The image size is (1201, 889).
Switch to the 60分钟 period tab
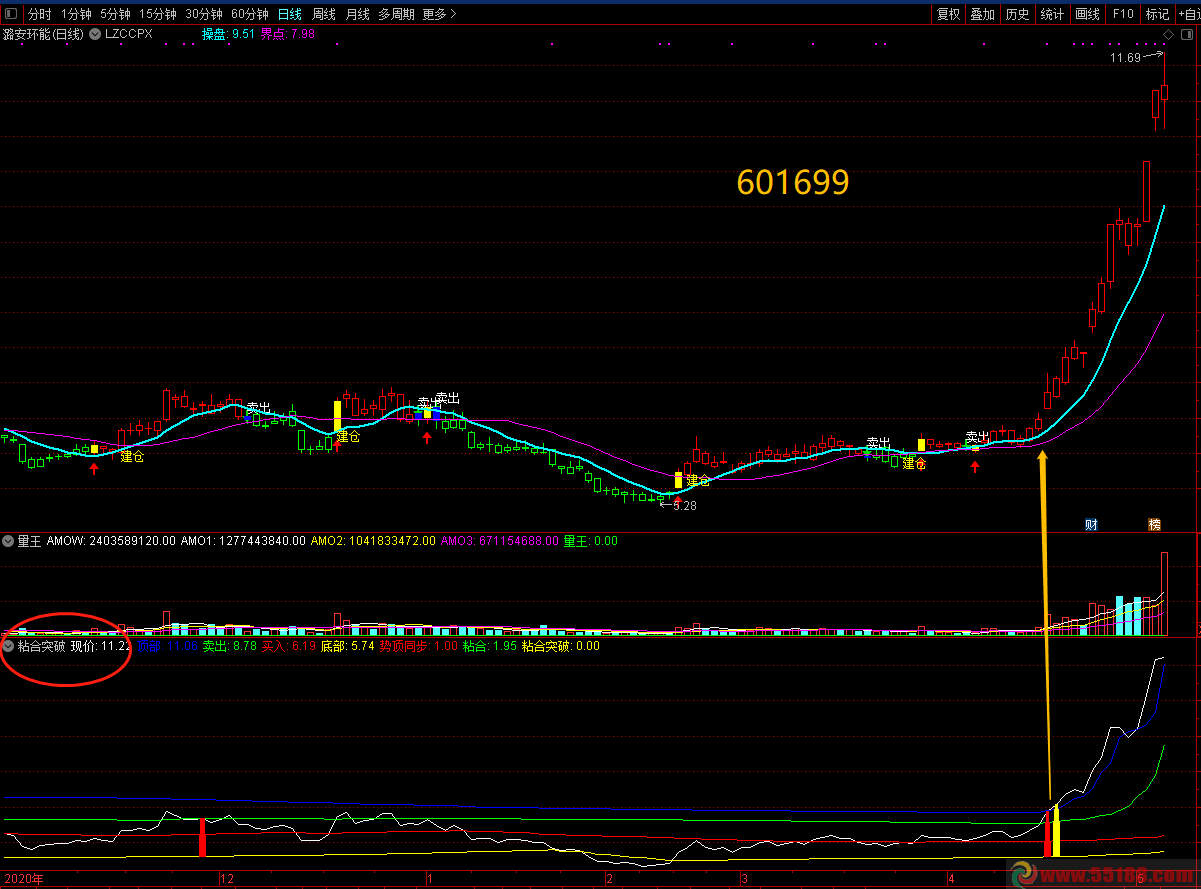pos(249,14)
